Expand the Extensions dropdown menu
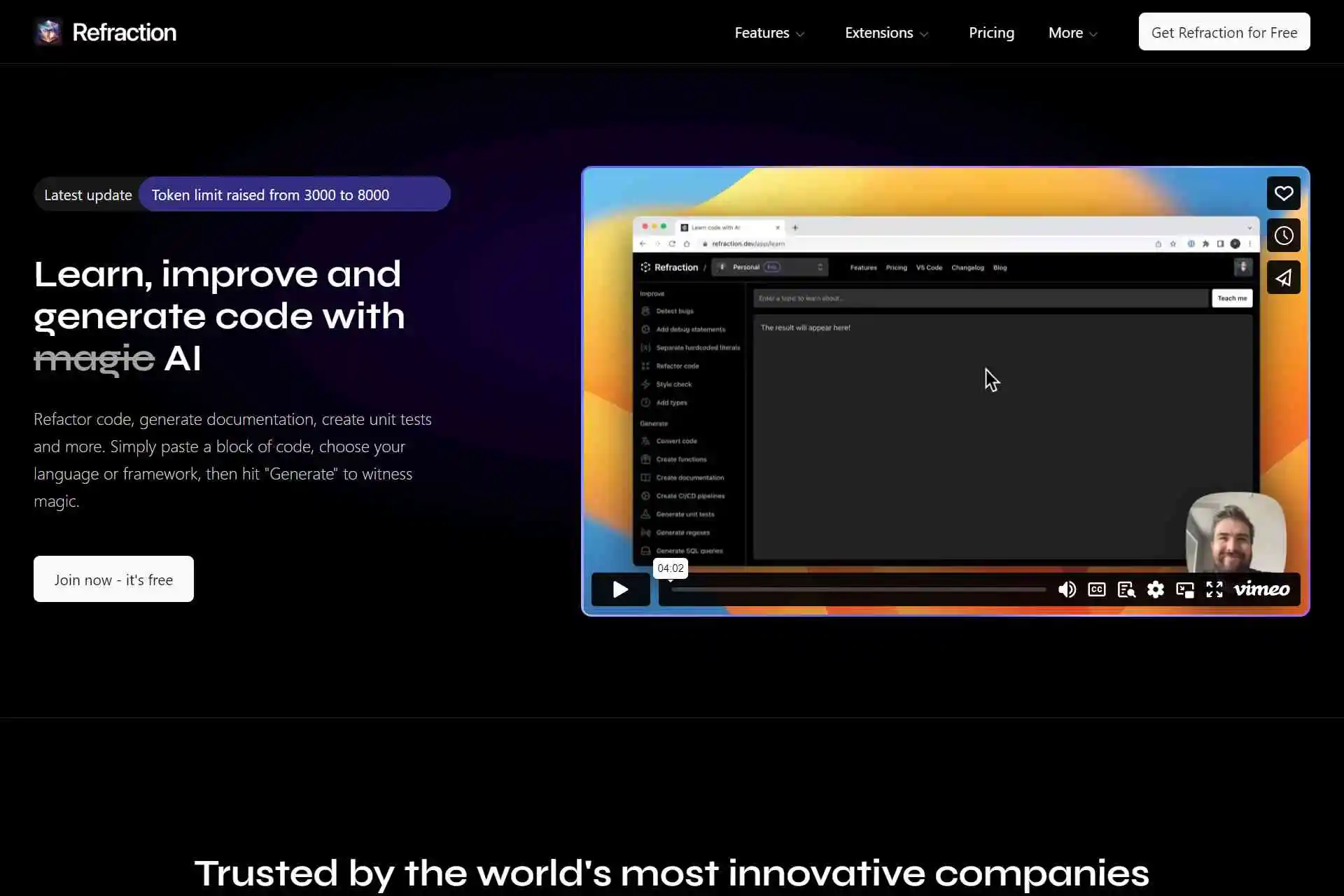 point(886,33)
